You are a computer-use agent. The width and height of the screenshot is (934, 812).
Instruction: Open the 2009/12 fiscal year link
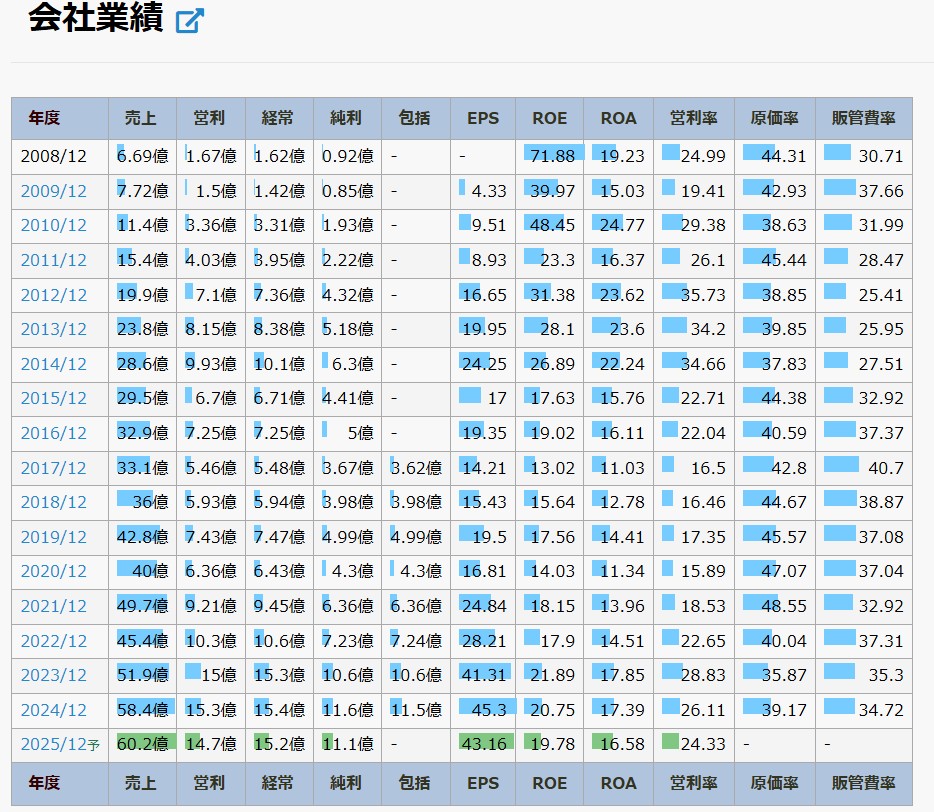tap(54, 191)
